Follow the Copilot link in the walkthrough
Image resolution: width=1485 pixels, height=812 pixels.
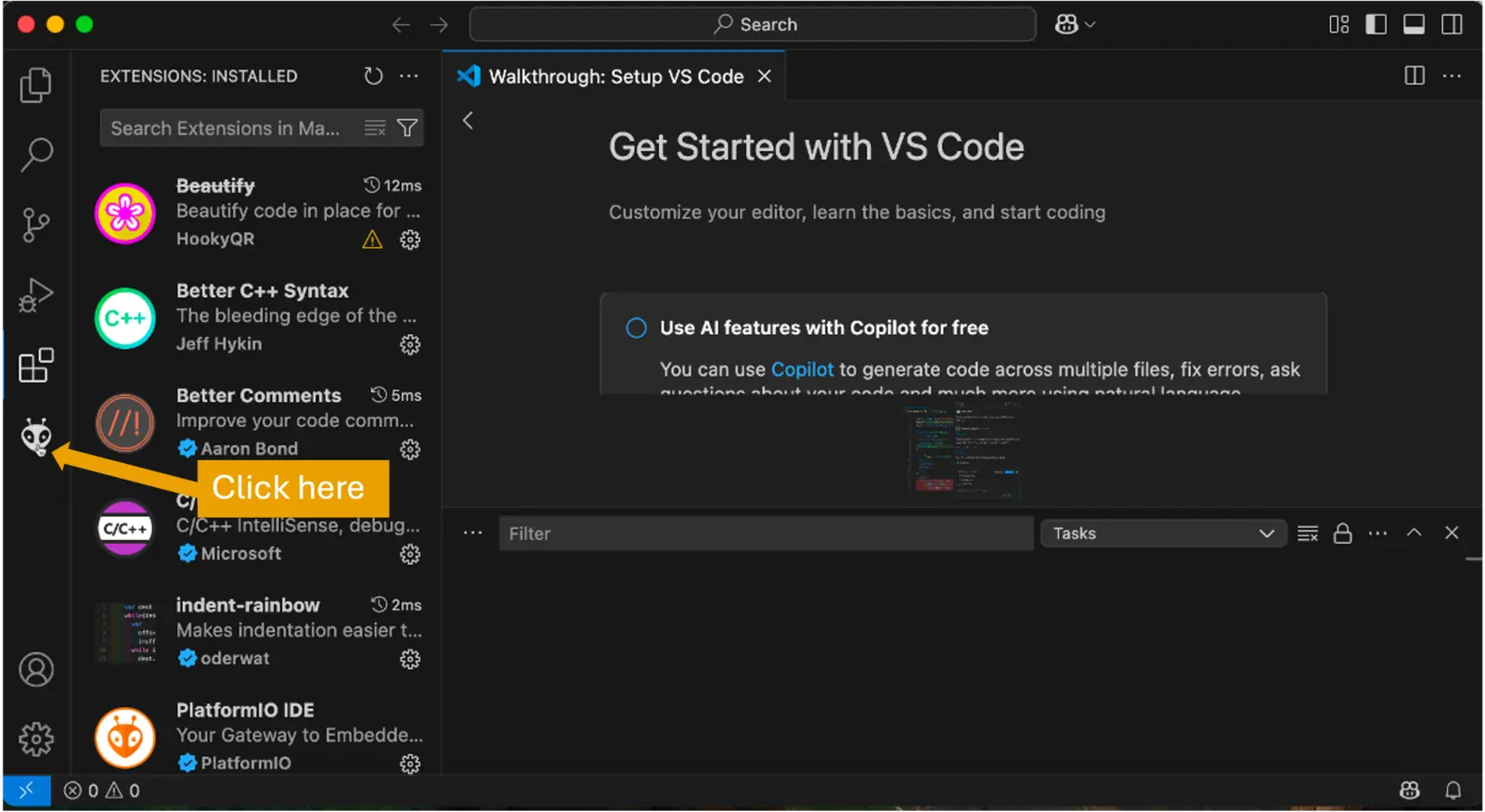coord(802,369)
